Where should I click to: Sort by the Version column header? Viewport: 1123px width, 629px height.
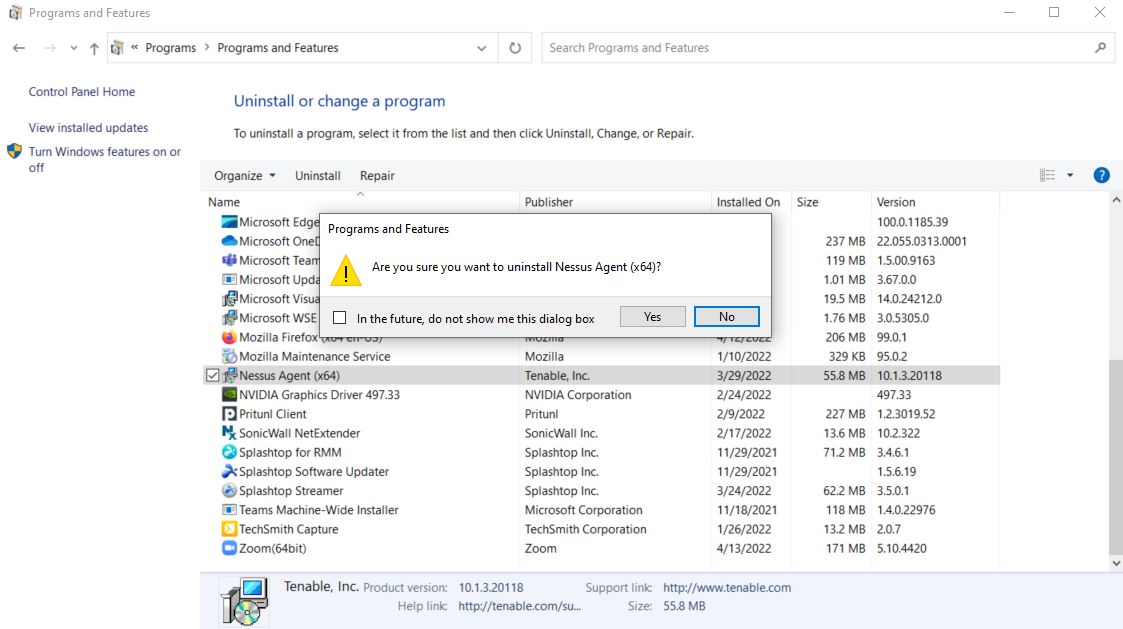(935, 202)
